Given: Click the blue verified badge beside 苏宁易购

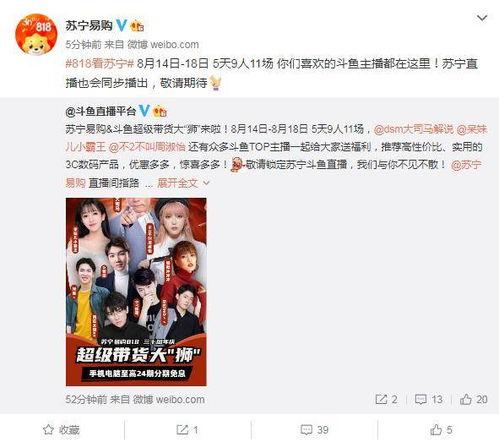Looking at the screenshot, I should click(121, 26).
